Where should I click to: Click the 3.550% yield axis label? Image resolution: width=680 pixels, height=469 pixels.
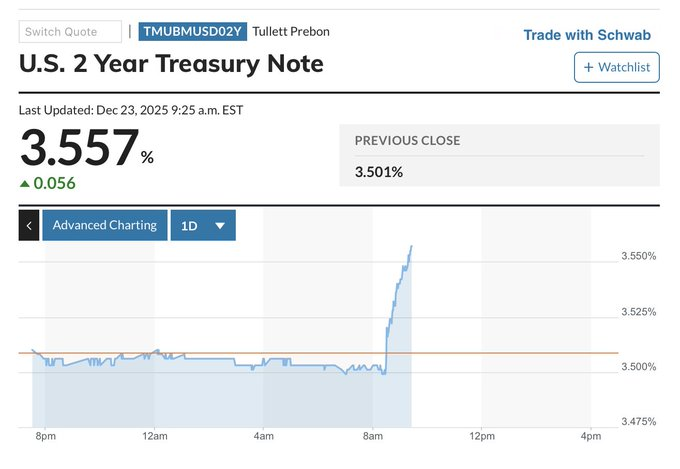pos(638,257)
